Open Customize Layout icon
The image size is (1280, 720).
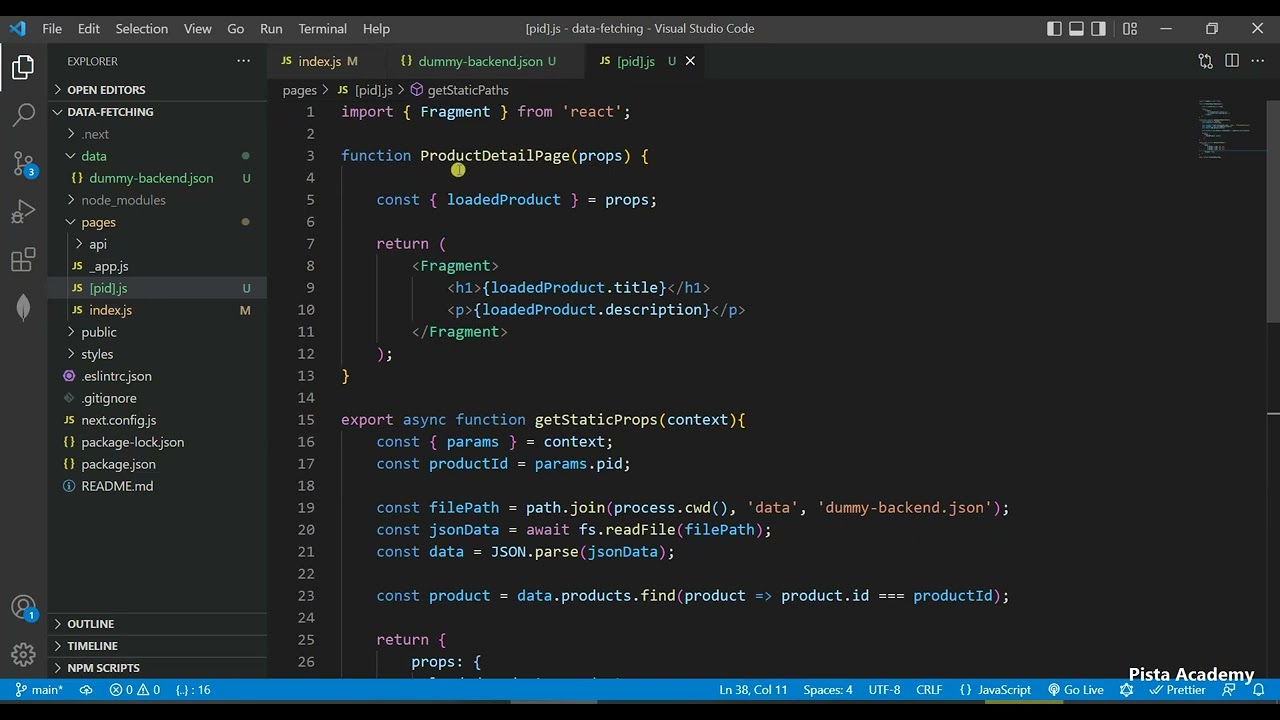1130,29
